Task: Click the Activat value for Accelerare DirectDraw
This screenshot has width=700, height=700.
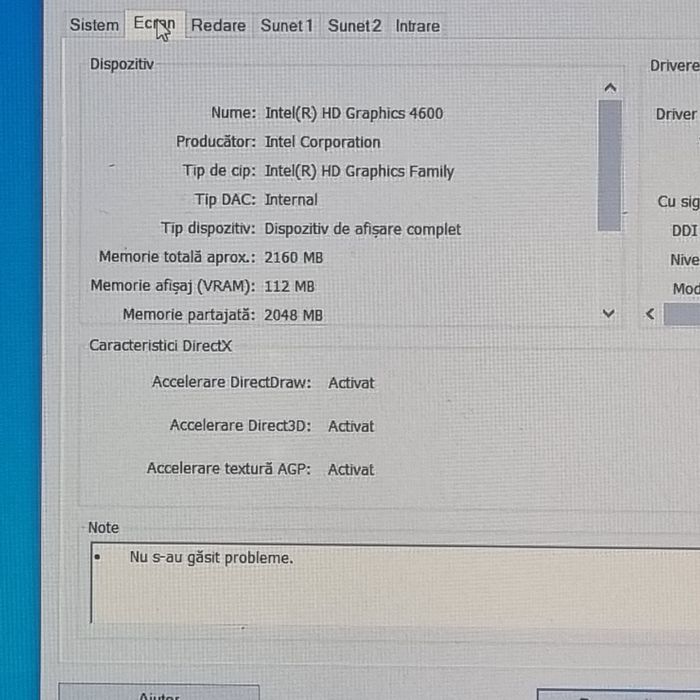Action: coord(351,383)
